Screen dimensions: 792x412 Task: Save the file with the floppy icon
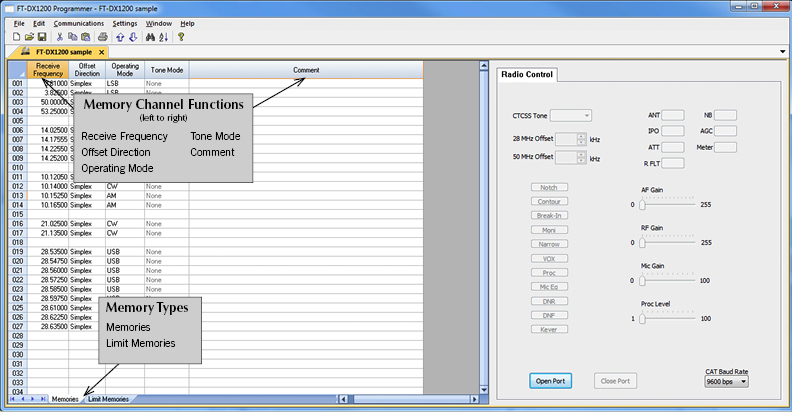tap(42, 37)
